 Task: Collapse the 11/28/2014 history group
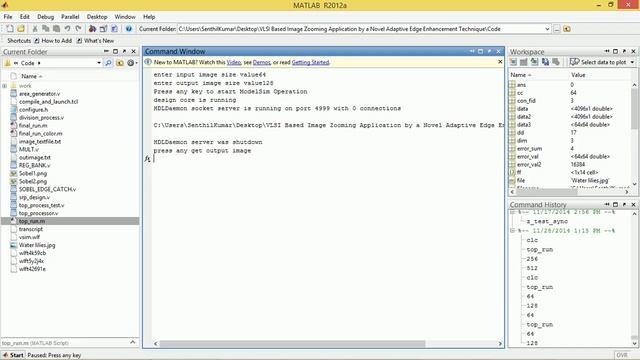click(513, 231)
